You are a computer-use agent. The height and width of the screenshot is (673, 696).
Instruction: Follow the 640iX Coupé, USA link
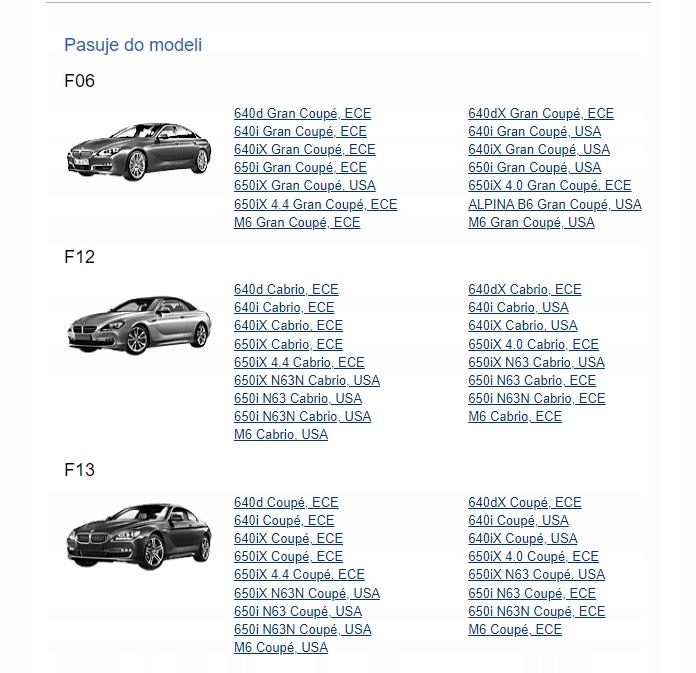(x=523, y=538)
